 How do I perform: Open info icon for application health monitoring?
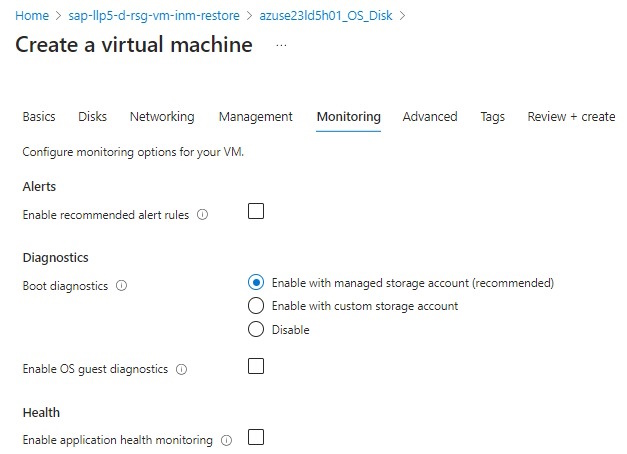226,440
